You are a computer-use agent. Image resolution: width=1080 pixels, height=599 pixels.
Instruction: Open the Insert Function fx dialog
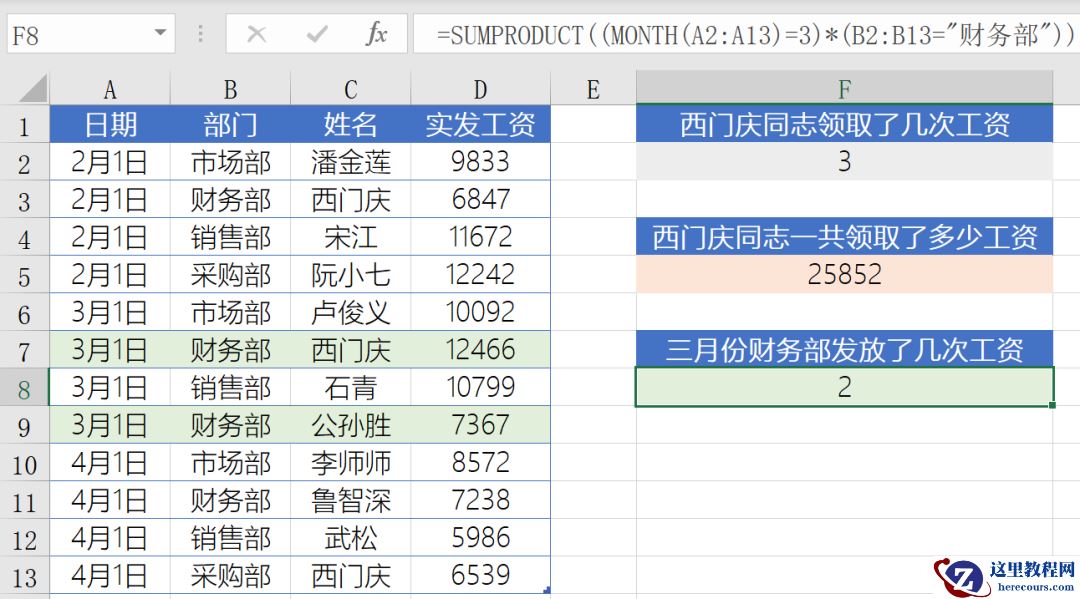(376, 34)
